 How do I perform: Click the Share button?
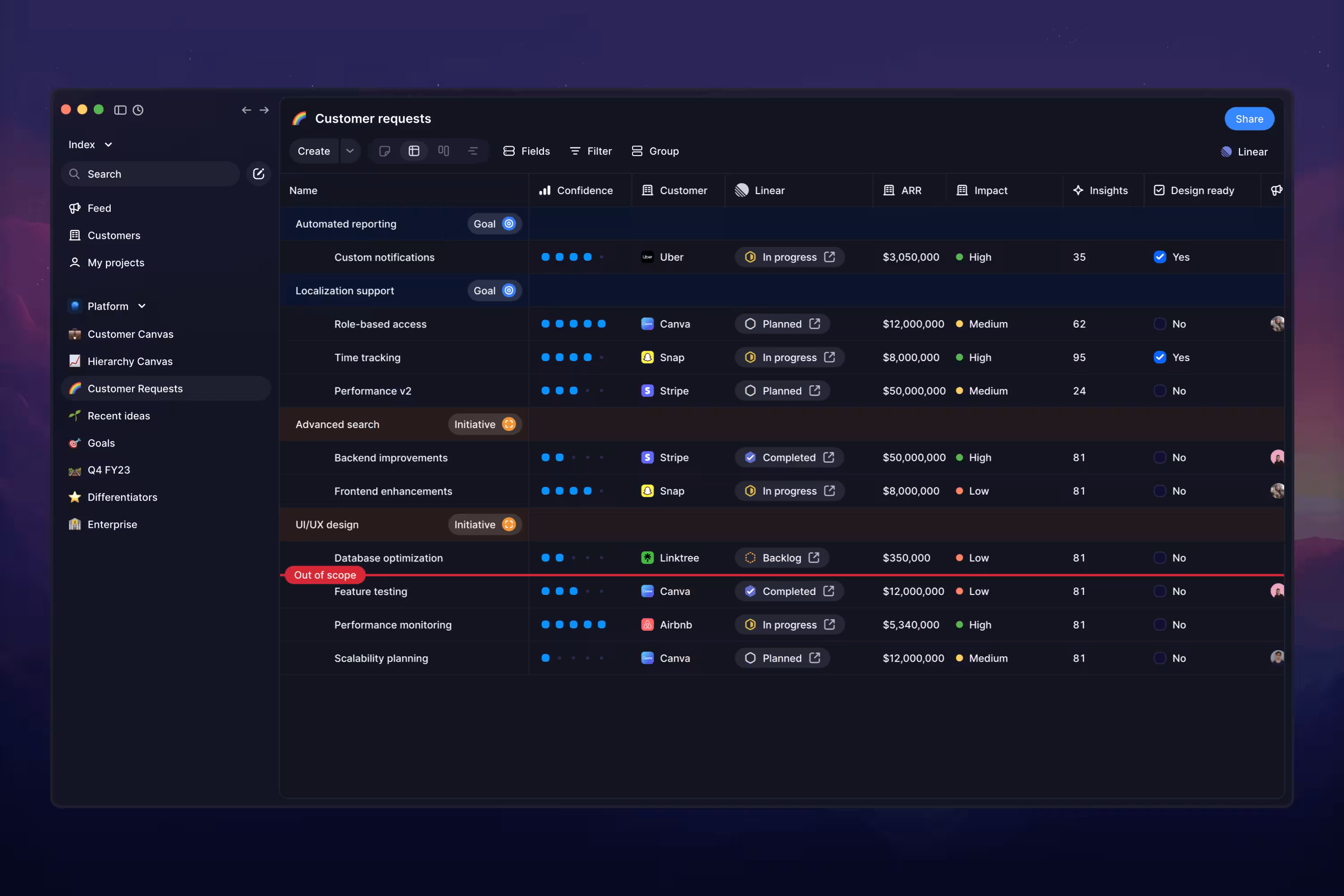click(x=1249, y=118)
